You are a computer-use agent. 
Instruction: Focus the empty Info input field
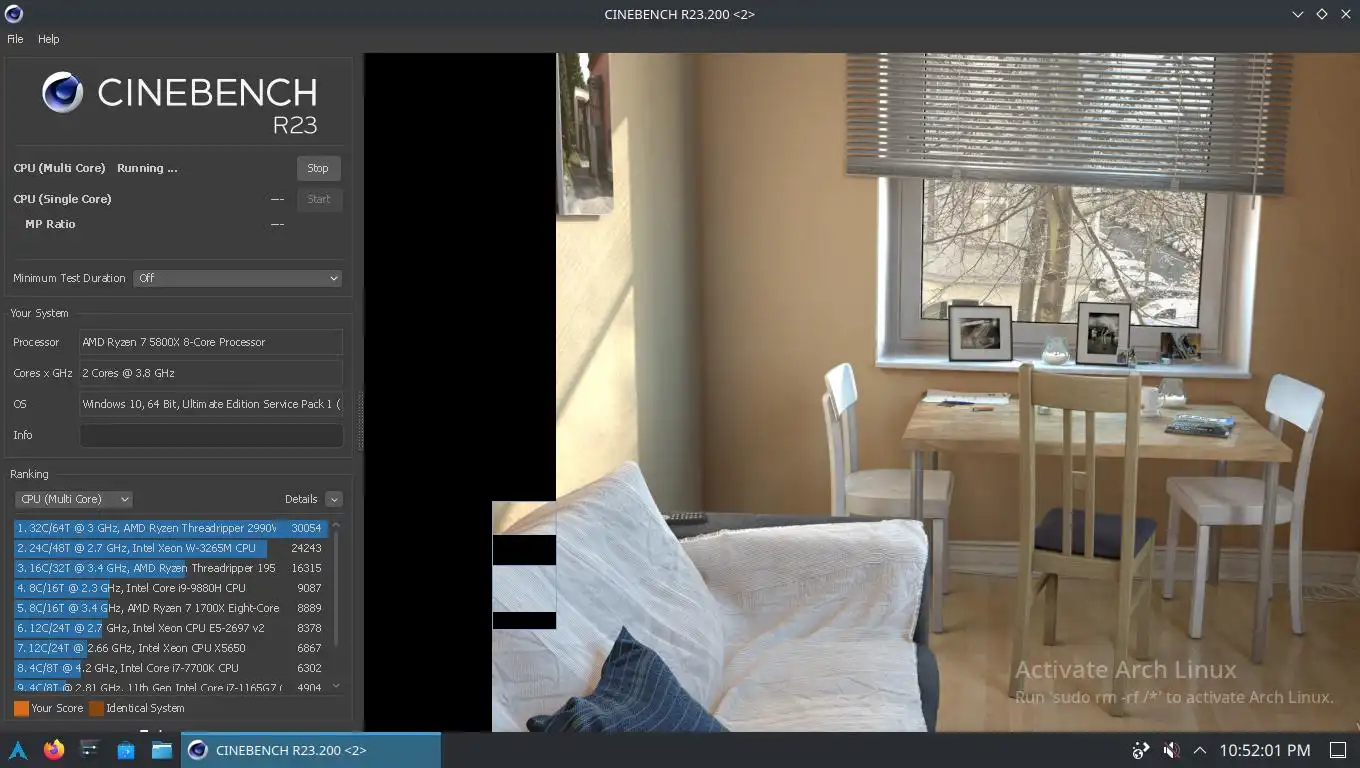211,435
